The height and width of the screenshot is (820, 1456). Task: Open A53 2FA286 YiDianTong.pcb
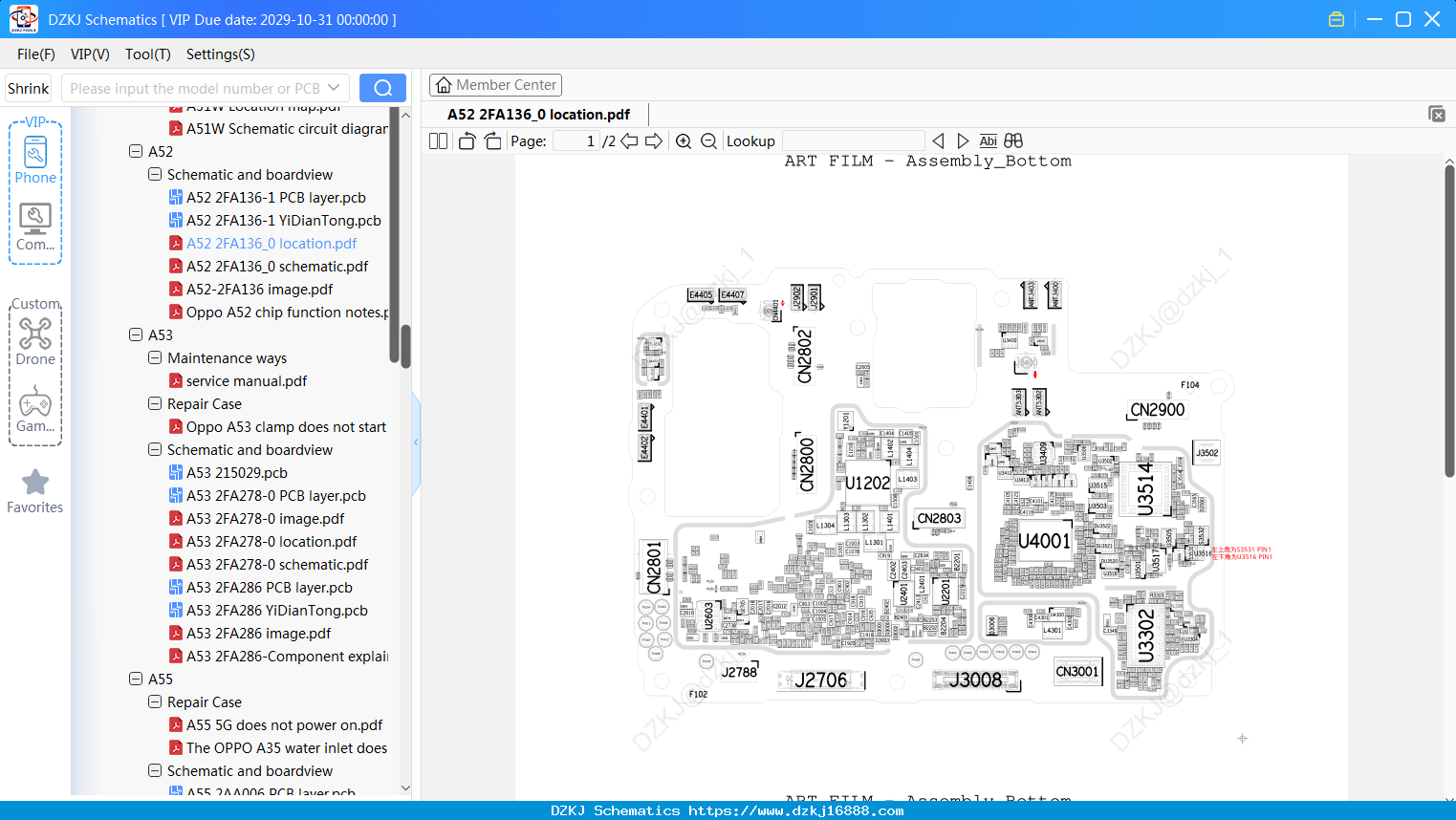pyautogui.click(x=277, y=611)
